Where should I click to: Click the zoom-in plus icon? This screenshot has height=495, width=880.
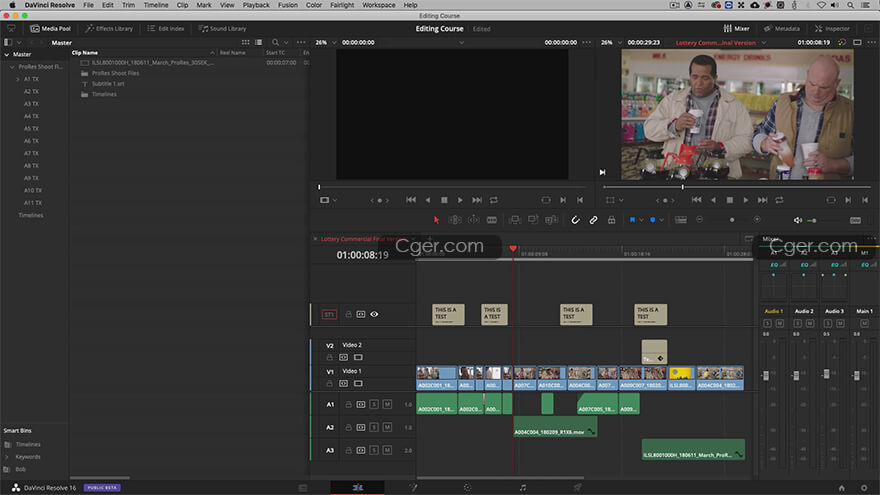757,220
